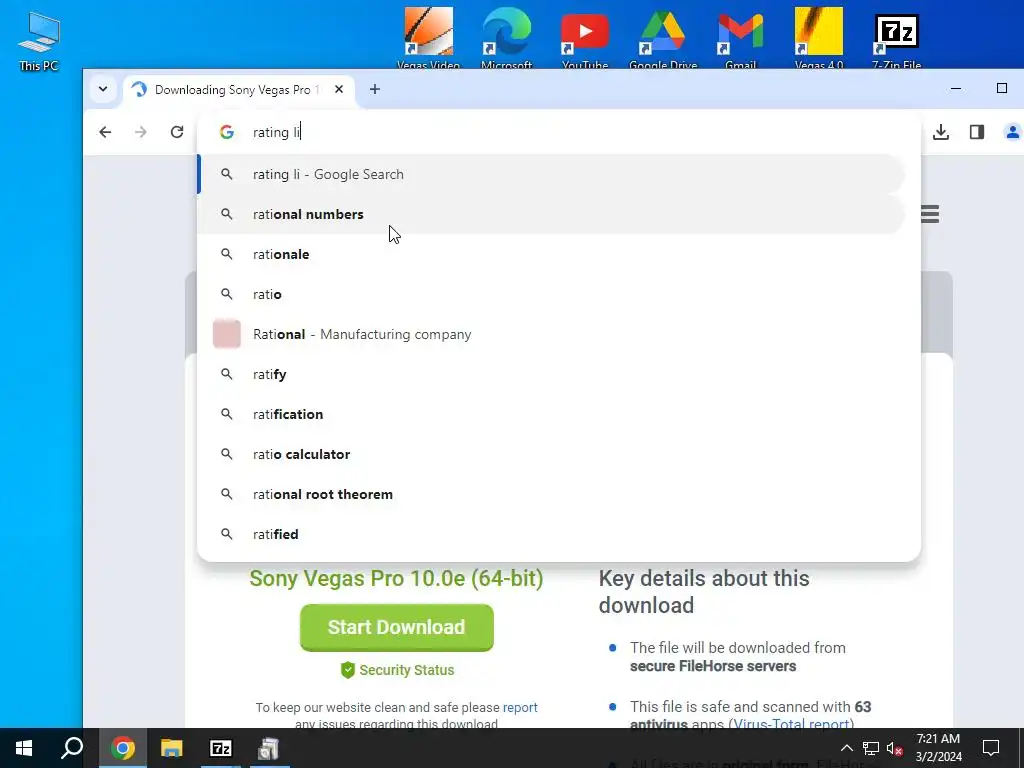Image resolution: width=1024 pixels, height=768 pixels.
Task: Choose the 'ratified' suggestion
Action: pos(552,534)
